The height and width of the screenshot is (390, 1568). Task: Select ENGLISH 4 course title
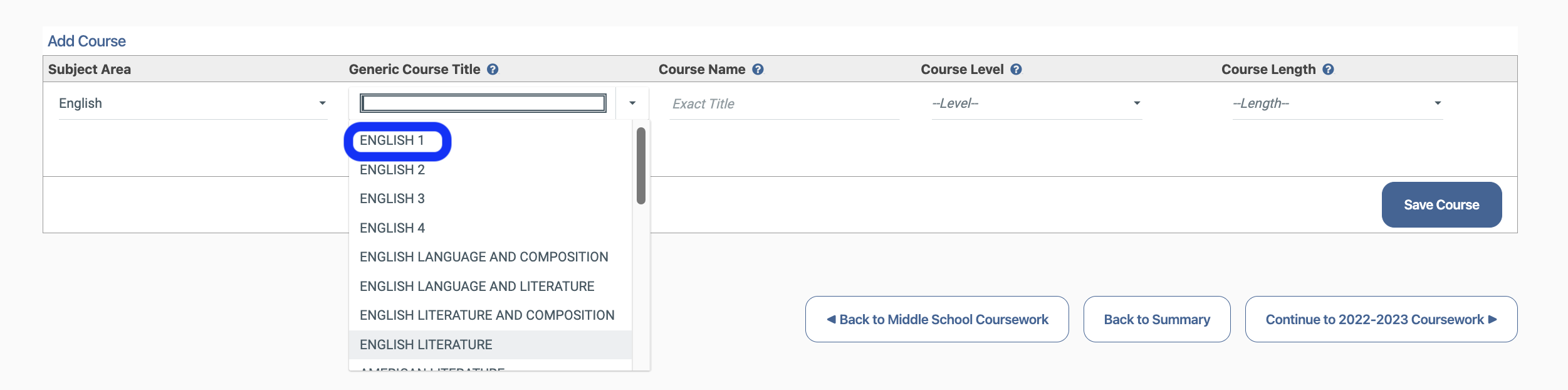(x=392, y=228)
